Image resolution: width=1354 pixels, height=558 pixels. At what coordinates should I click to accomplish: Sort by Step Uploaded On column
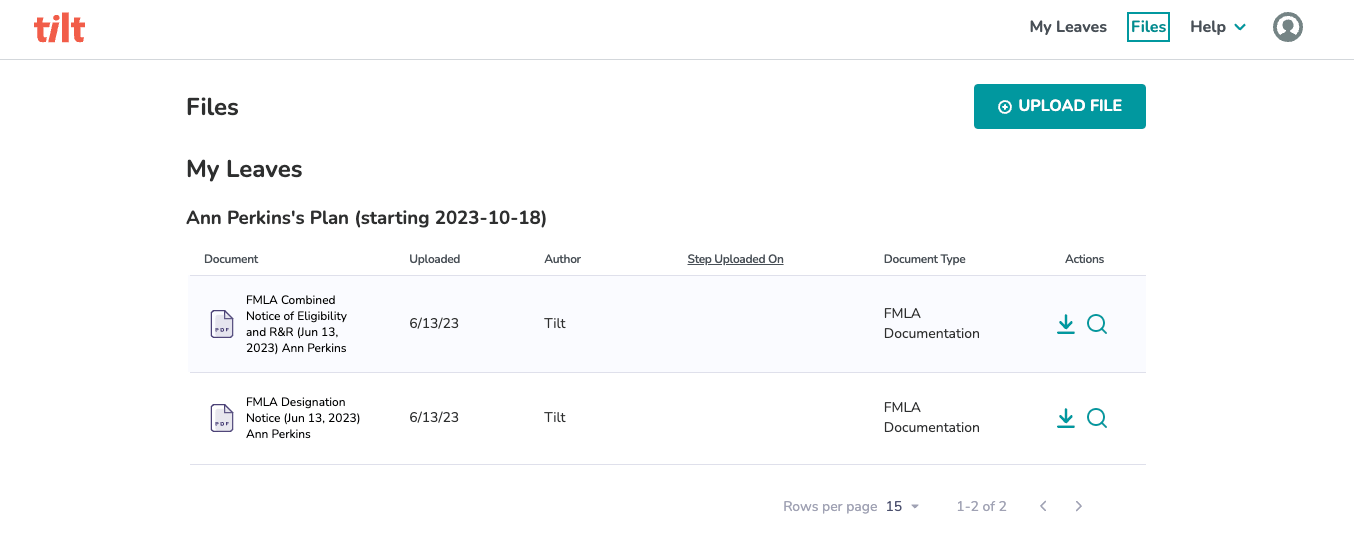pos(735,259)
